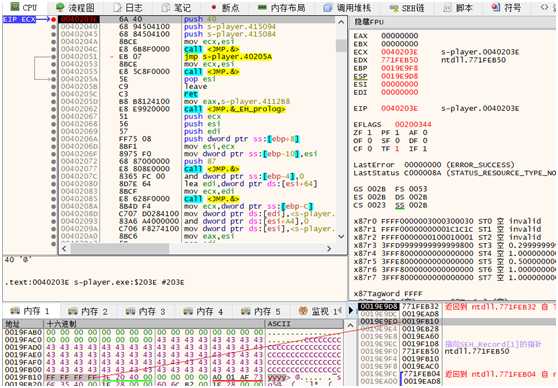
Task: Toggle breakpoint dot on 'push s-player.415094' row
Action: point(53,27)
